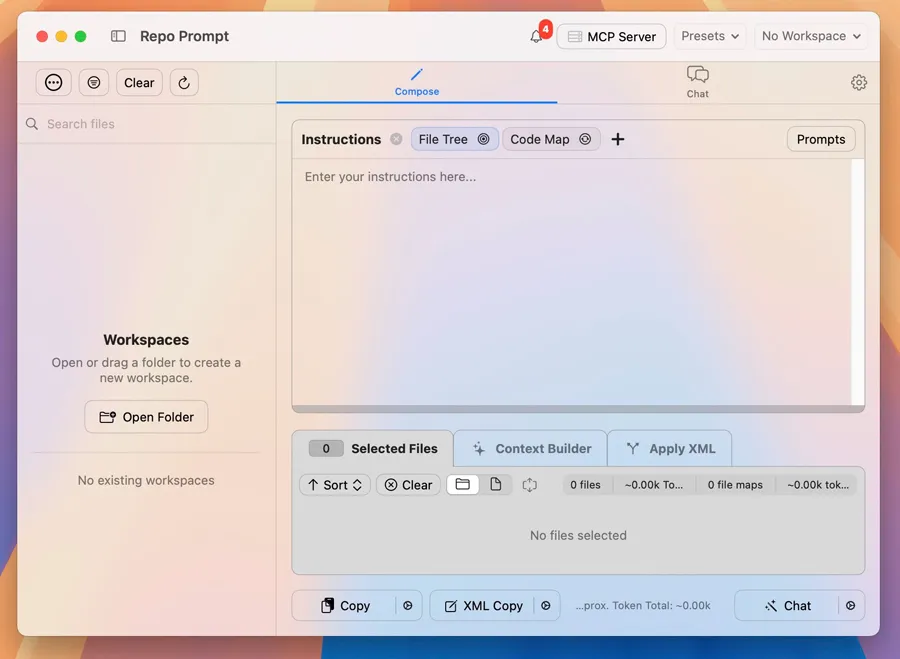
Task: Open the settings gear icon
Action: point(858,83)
